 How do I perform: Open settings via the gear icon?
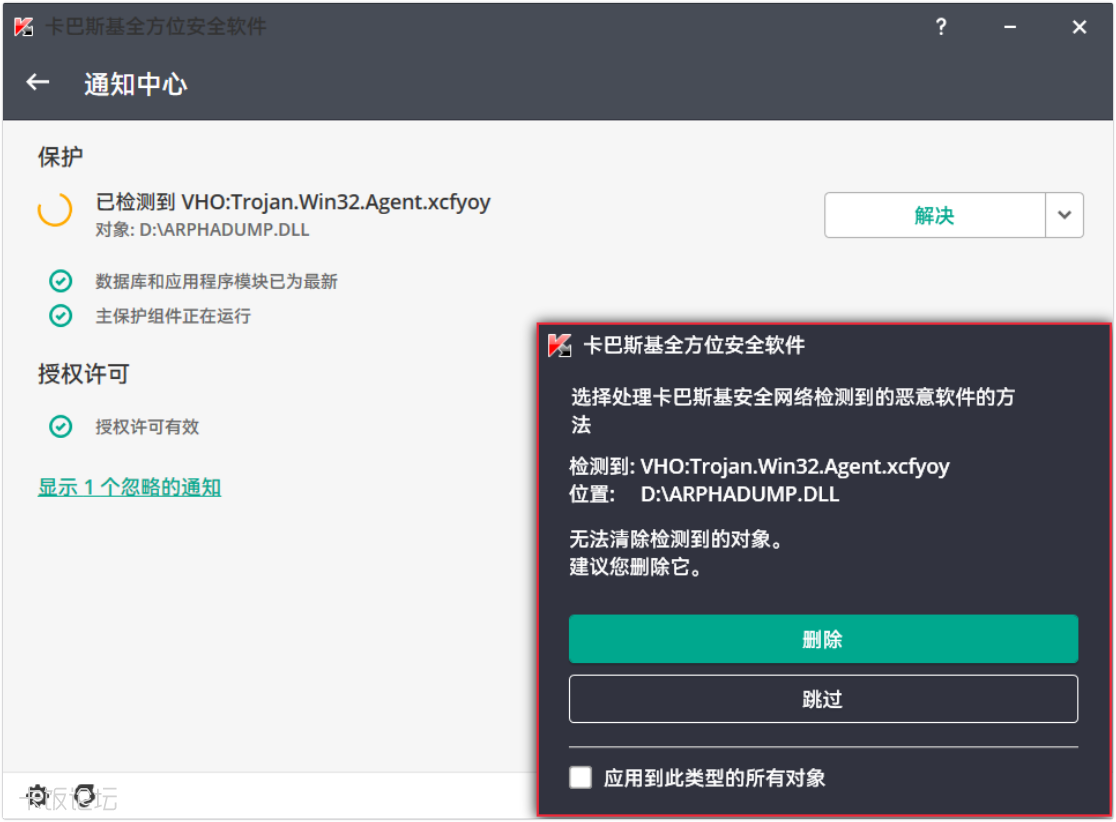(37, 795)
